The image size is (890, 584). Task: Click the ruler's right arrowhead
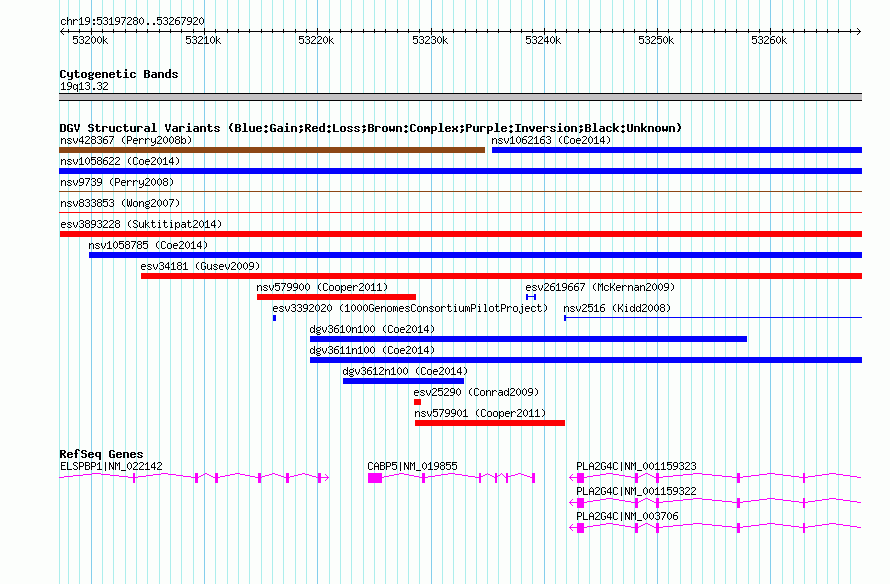coord(858,31)
